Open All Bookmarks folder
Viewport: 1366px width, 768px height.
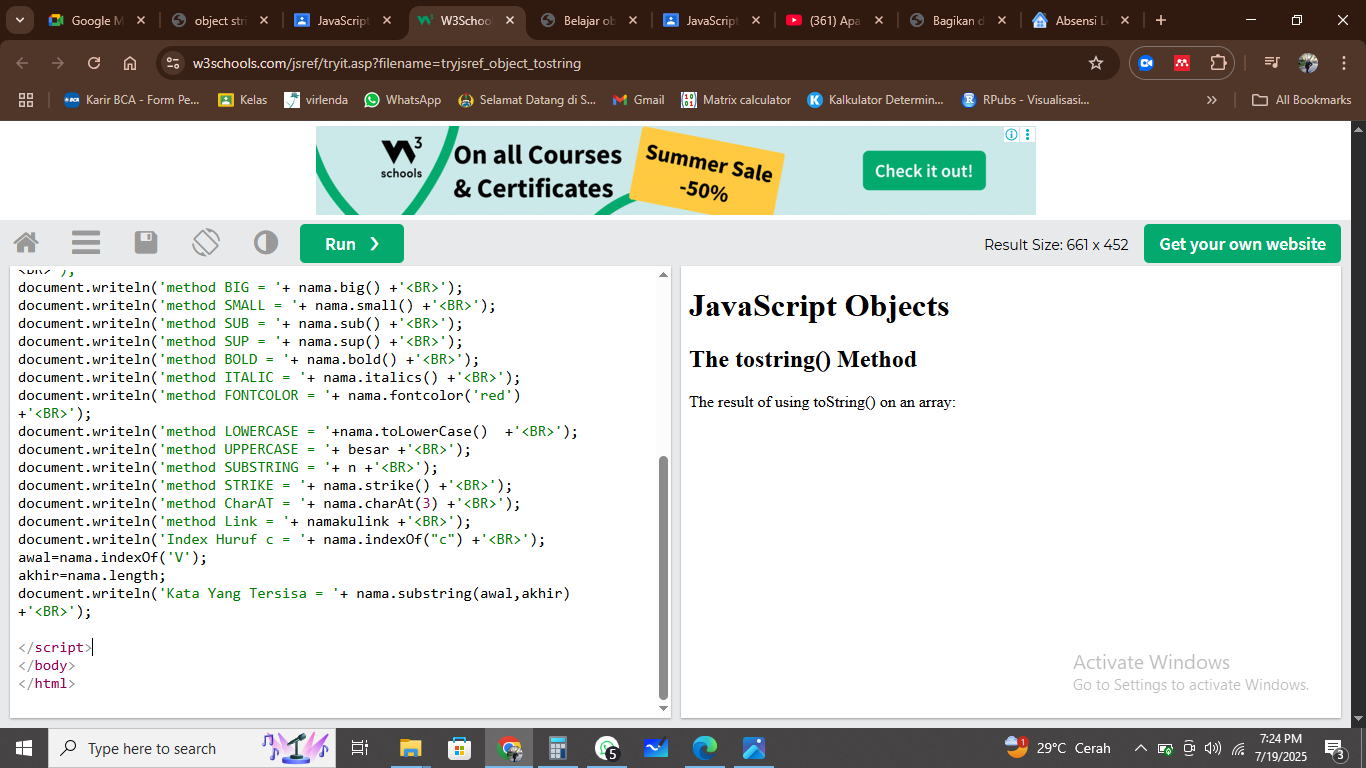coord(1301,99)
